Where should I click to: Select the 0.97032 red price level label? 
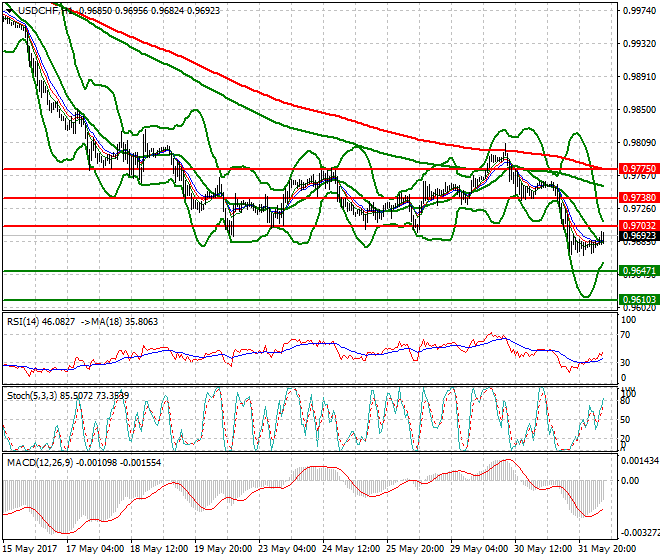tap(635, 226)
